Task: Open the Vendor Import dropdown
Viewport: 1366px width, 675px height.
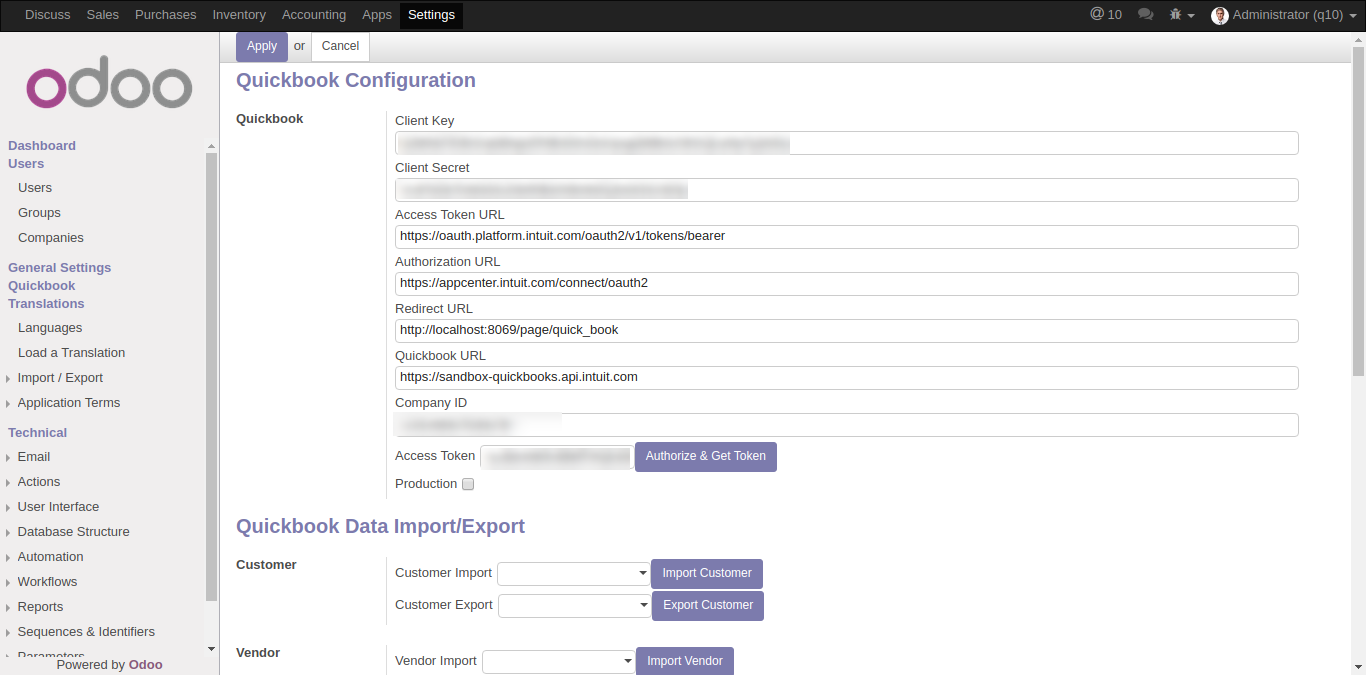Action: 559,662
